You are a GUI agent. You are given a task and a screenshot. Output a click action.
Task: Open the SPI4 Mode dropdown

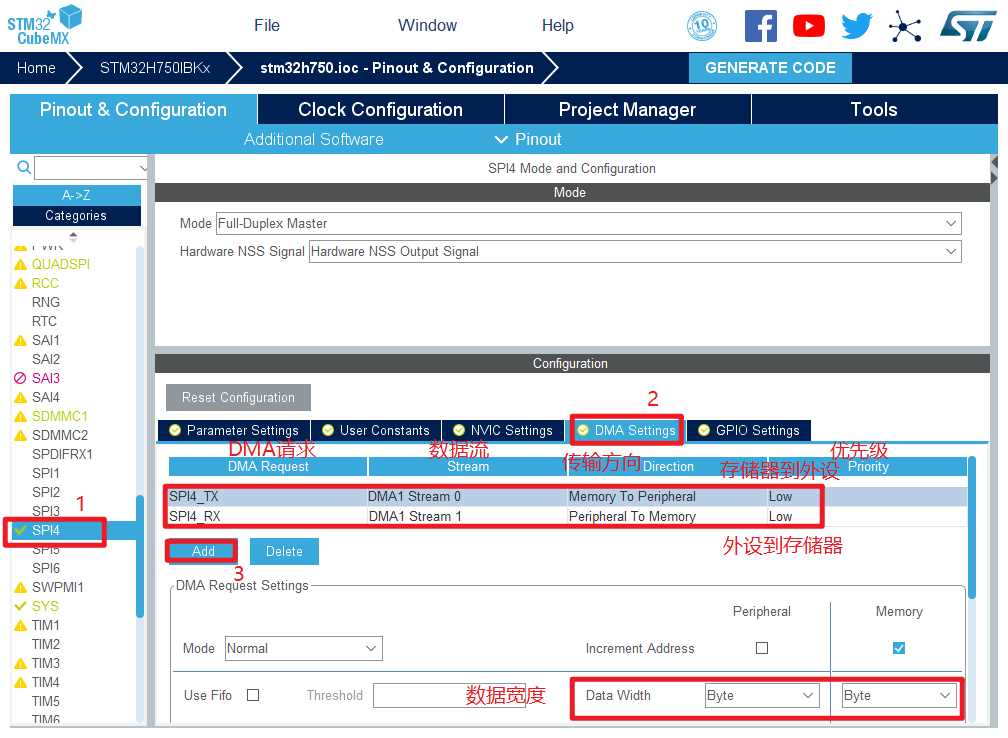(x=588, y=224)
